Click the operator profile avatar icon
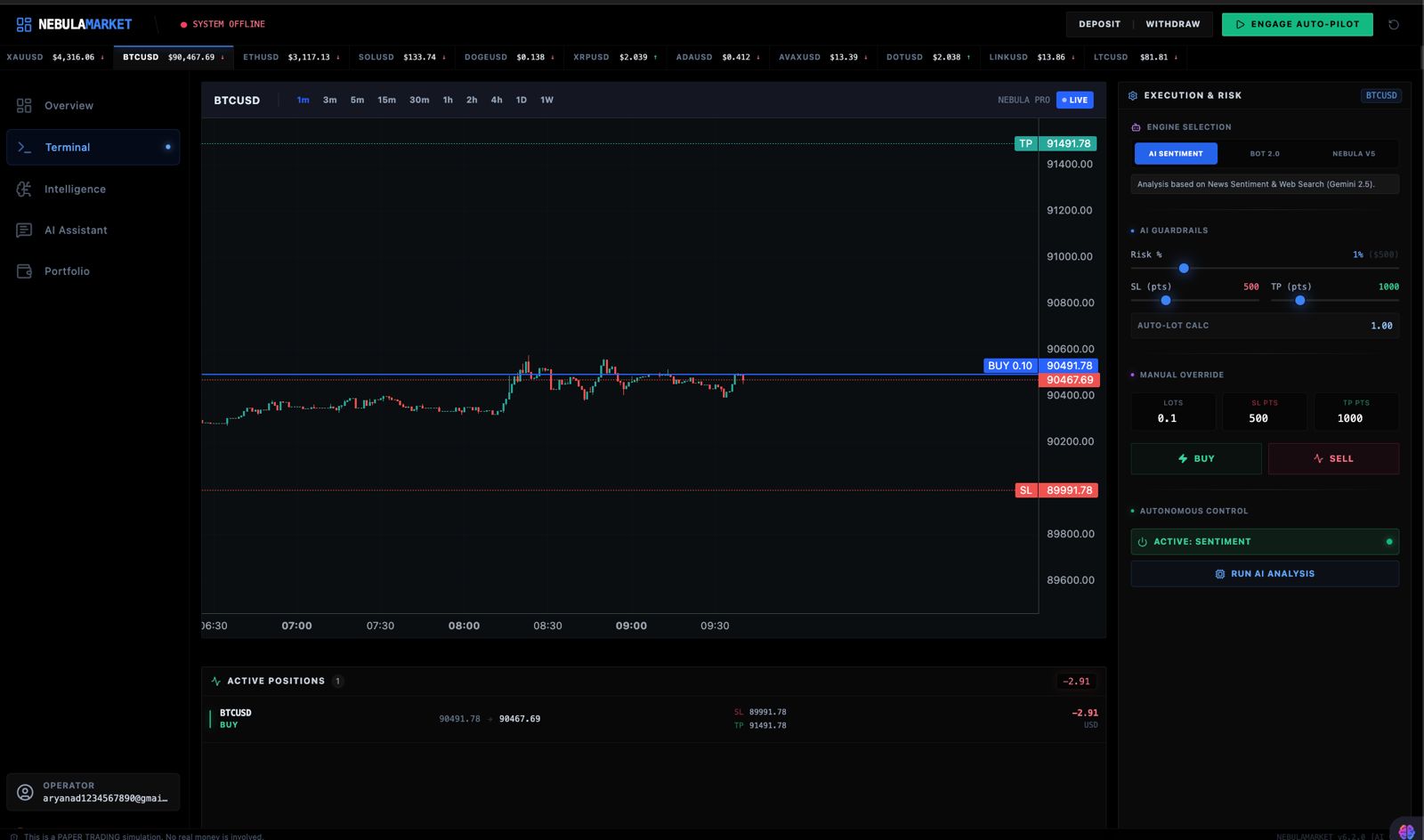 coord(25,792)
